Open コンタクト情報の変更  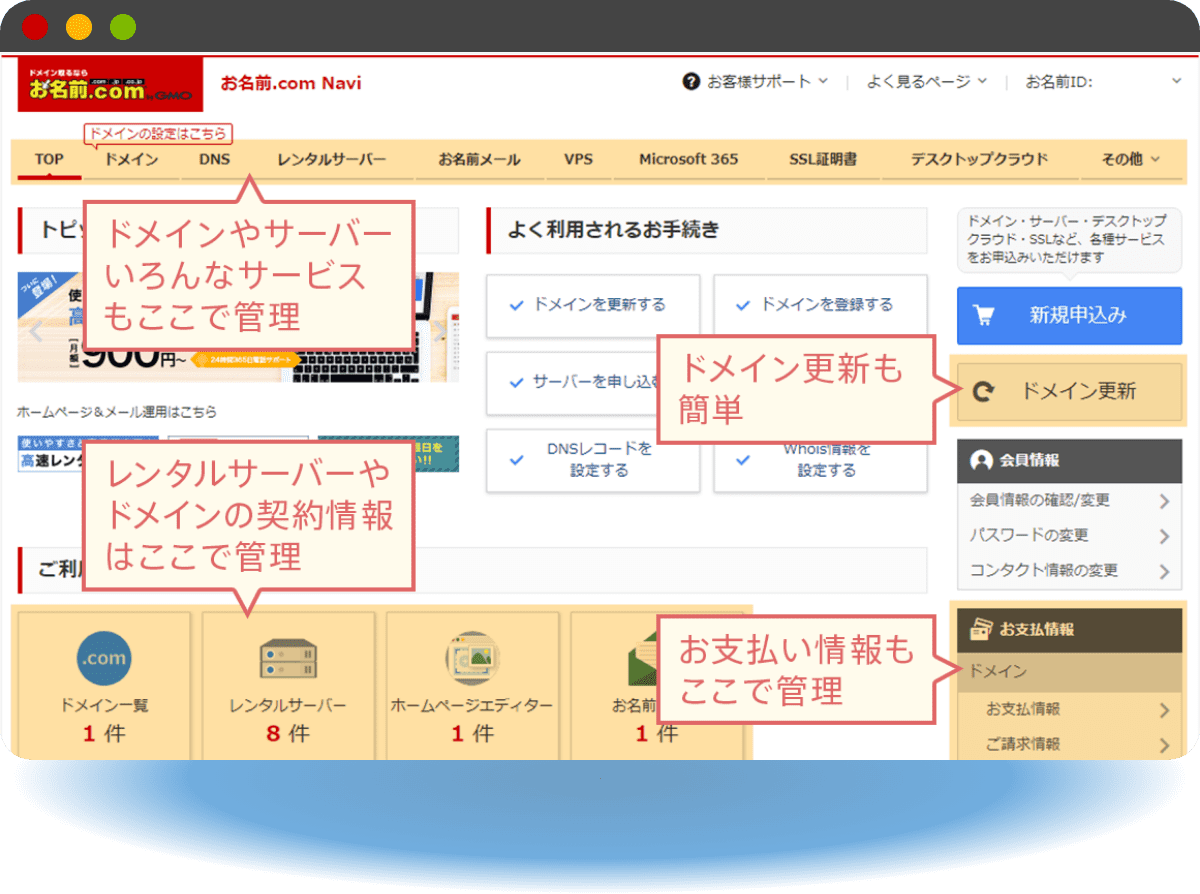[1069, 570]
